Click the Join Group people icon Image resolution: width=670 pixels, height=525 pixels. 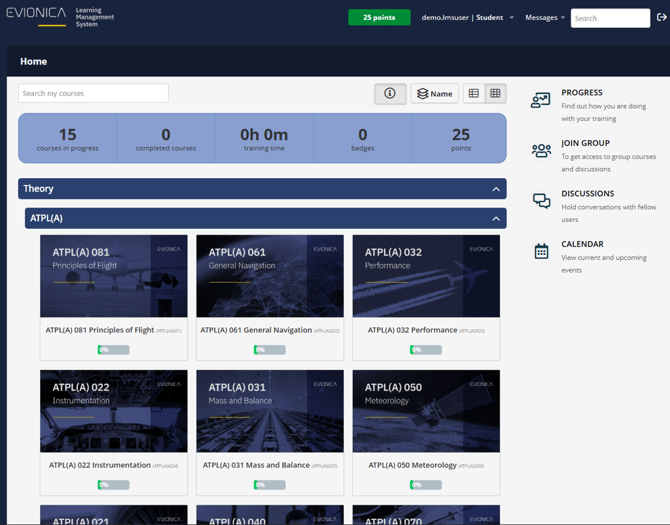pos(541,150)
